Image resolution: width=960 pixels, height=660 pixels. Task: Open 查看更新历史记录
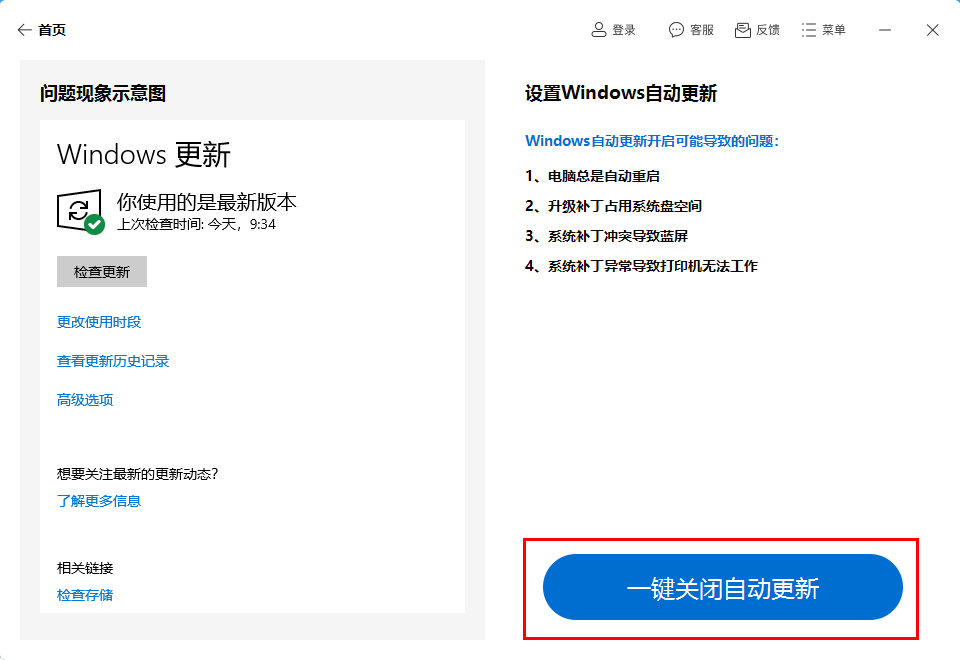113,361
